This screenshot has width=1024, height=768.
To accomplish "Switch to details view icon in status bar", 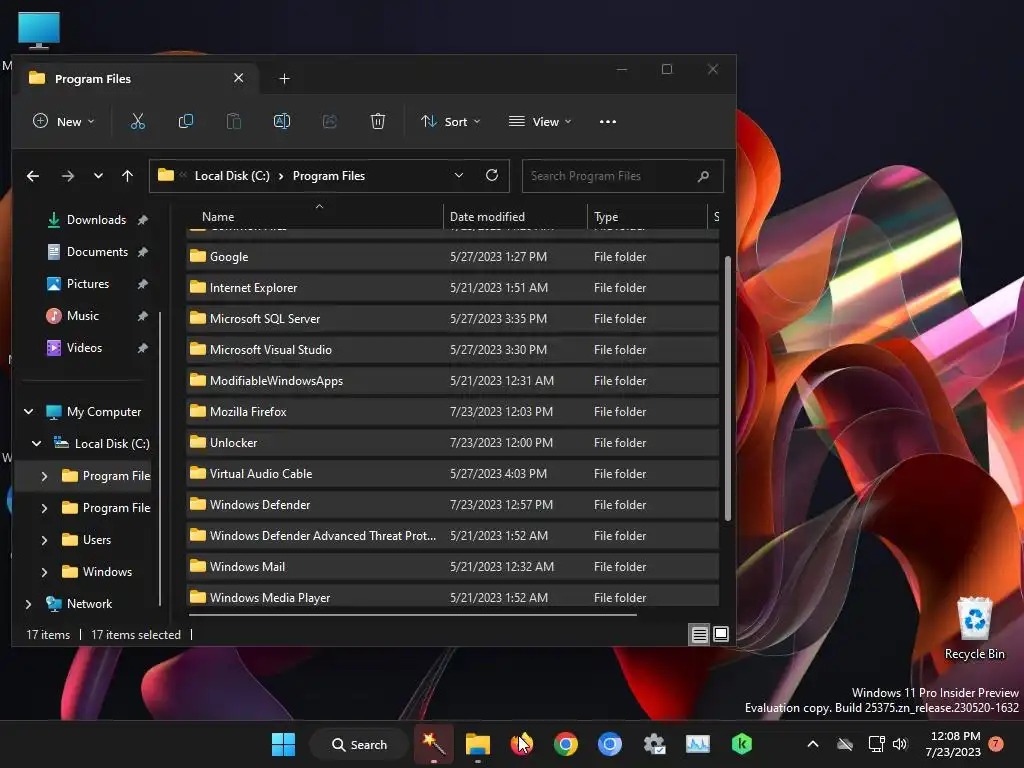I will click(699, 634).
